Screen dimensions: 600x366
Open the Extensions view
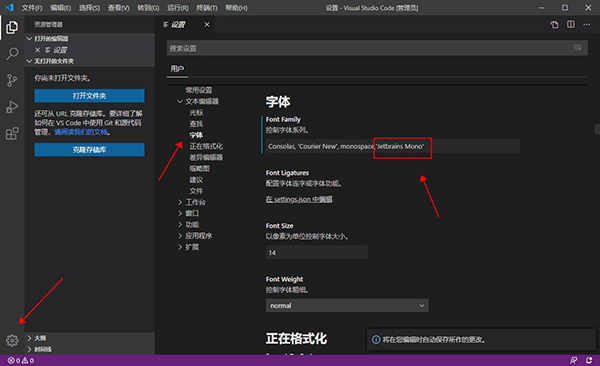point(12,134)
